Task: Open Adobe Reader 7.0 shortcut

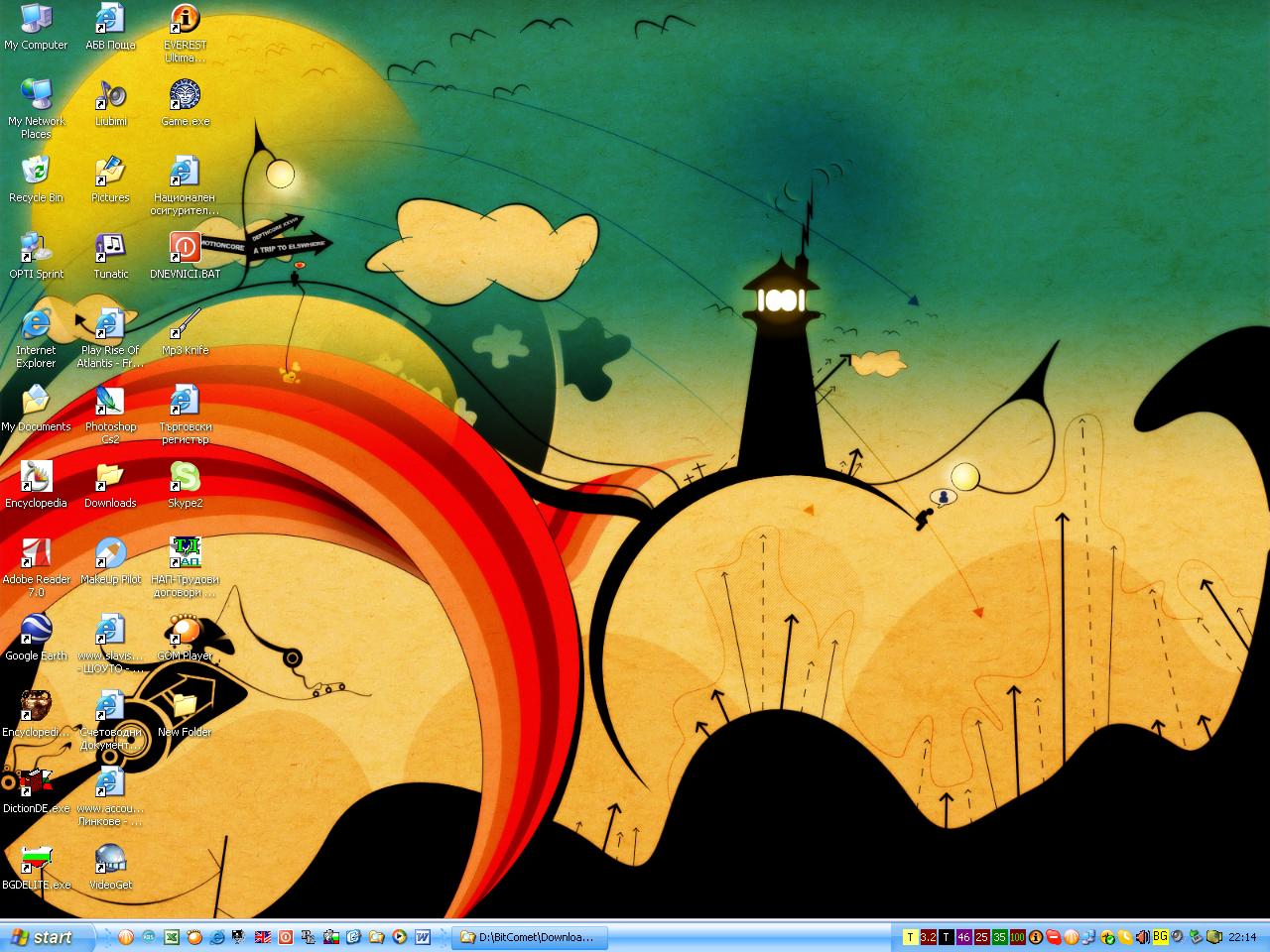Action: (36, 568)
